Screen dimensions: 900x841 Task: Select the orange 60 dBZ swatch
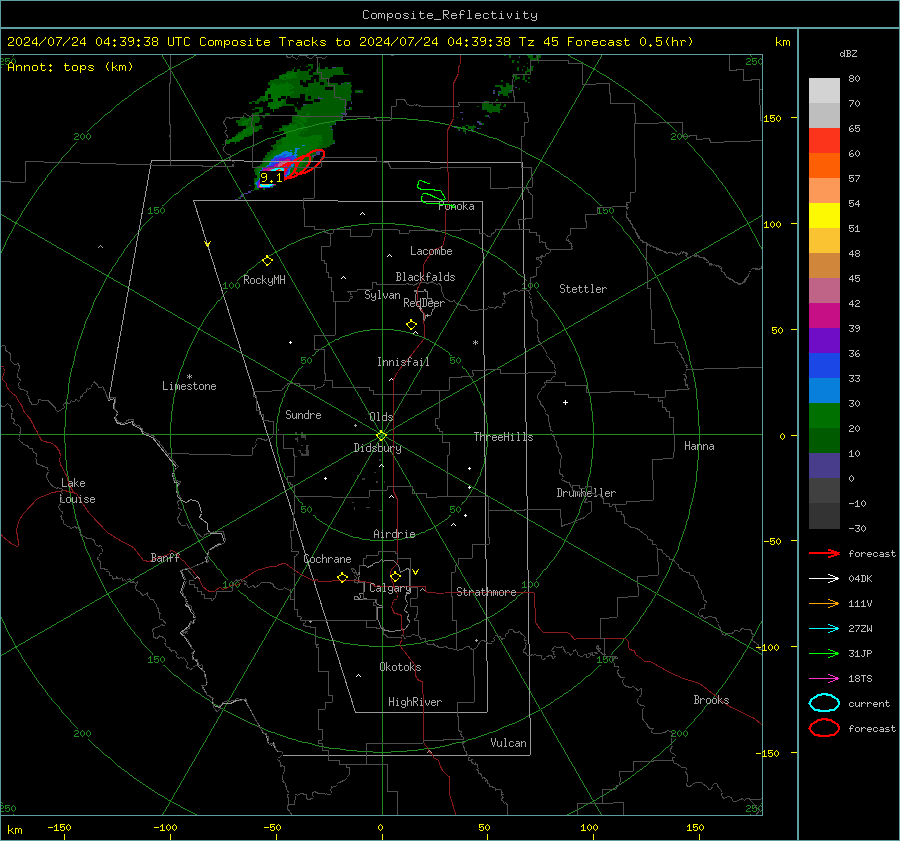824,165
